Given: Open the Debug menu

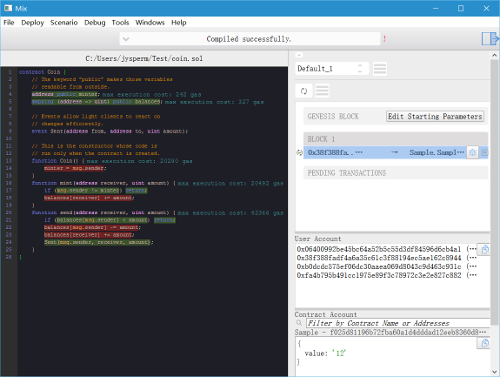Looking at the screenshot, I should (95, 22).
